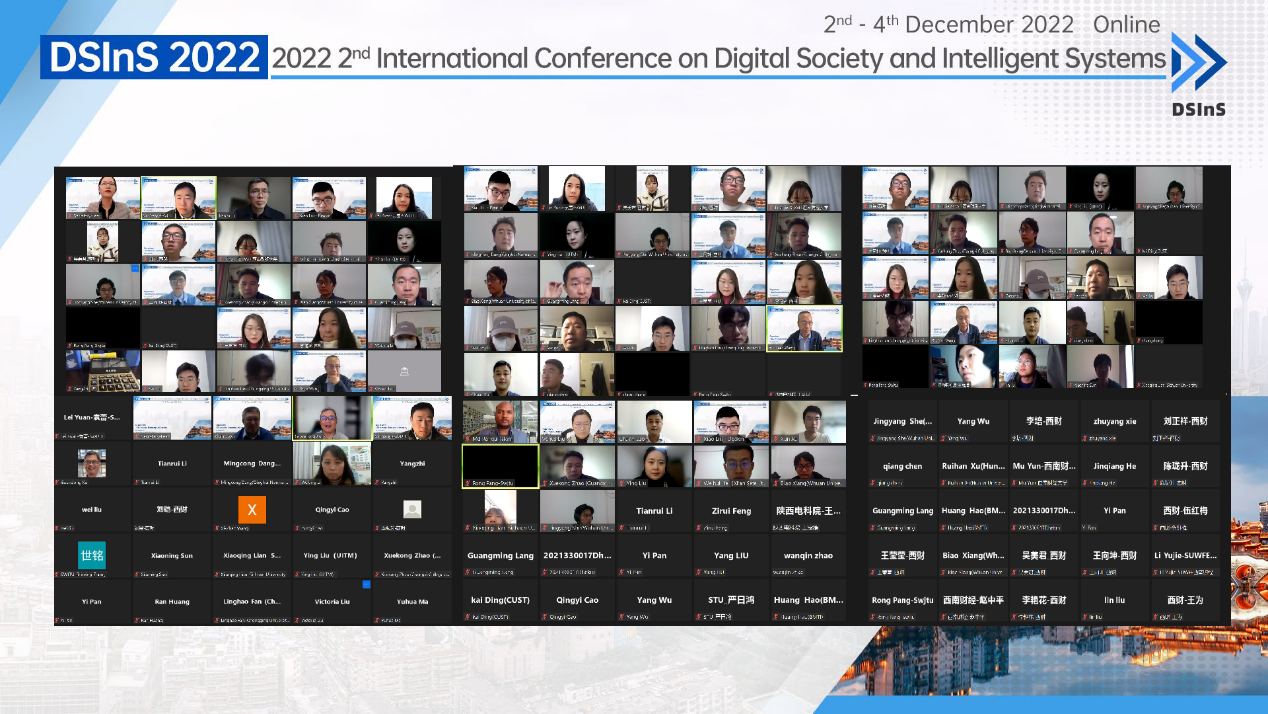Click muted mic icon on Ran Huang's tile
1268x714 pixels.
click(x=138, y=620)
